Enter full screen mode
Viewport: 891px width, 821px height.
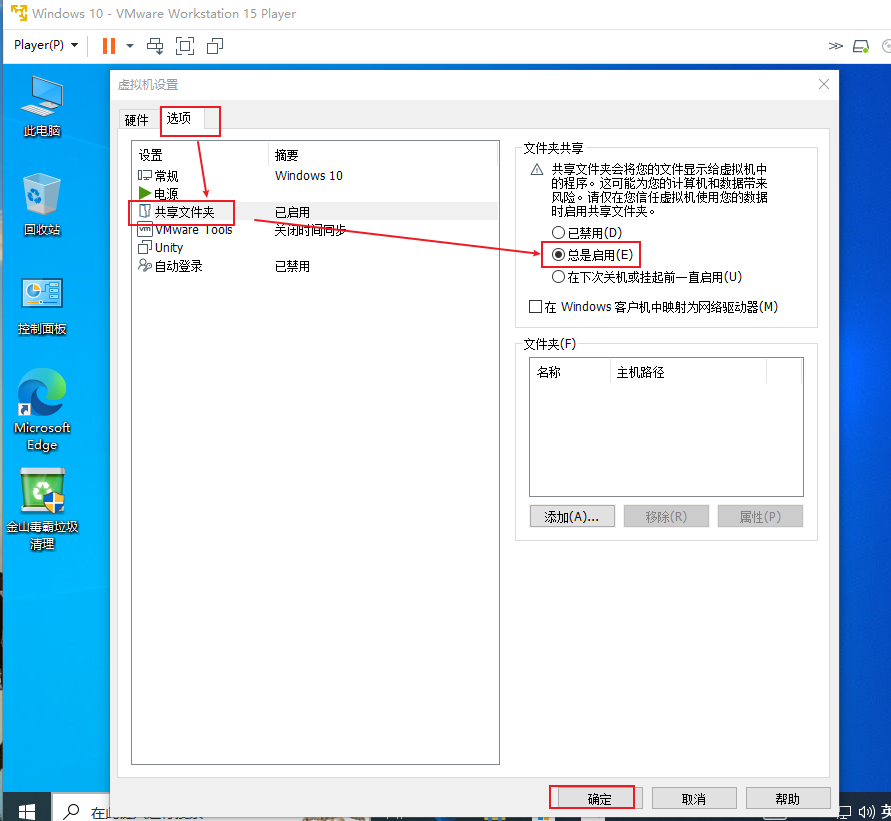pyautogui.click(x=185, y=46)
